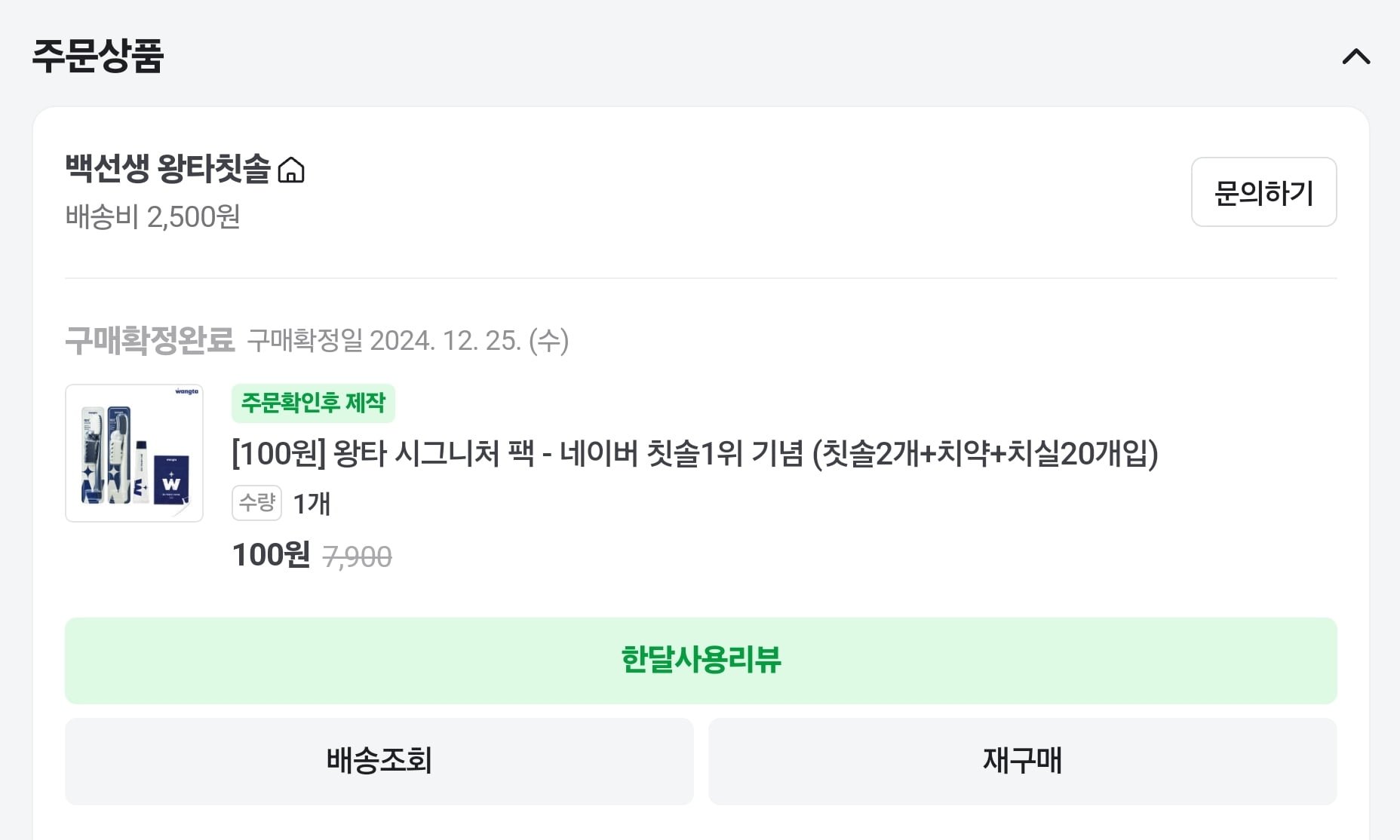
Task: Click the 배송비 2,500원 shipping fee text
Action: (x=152, y=217)
